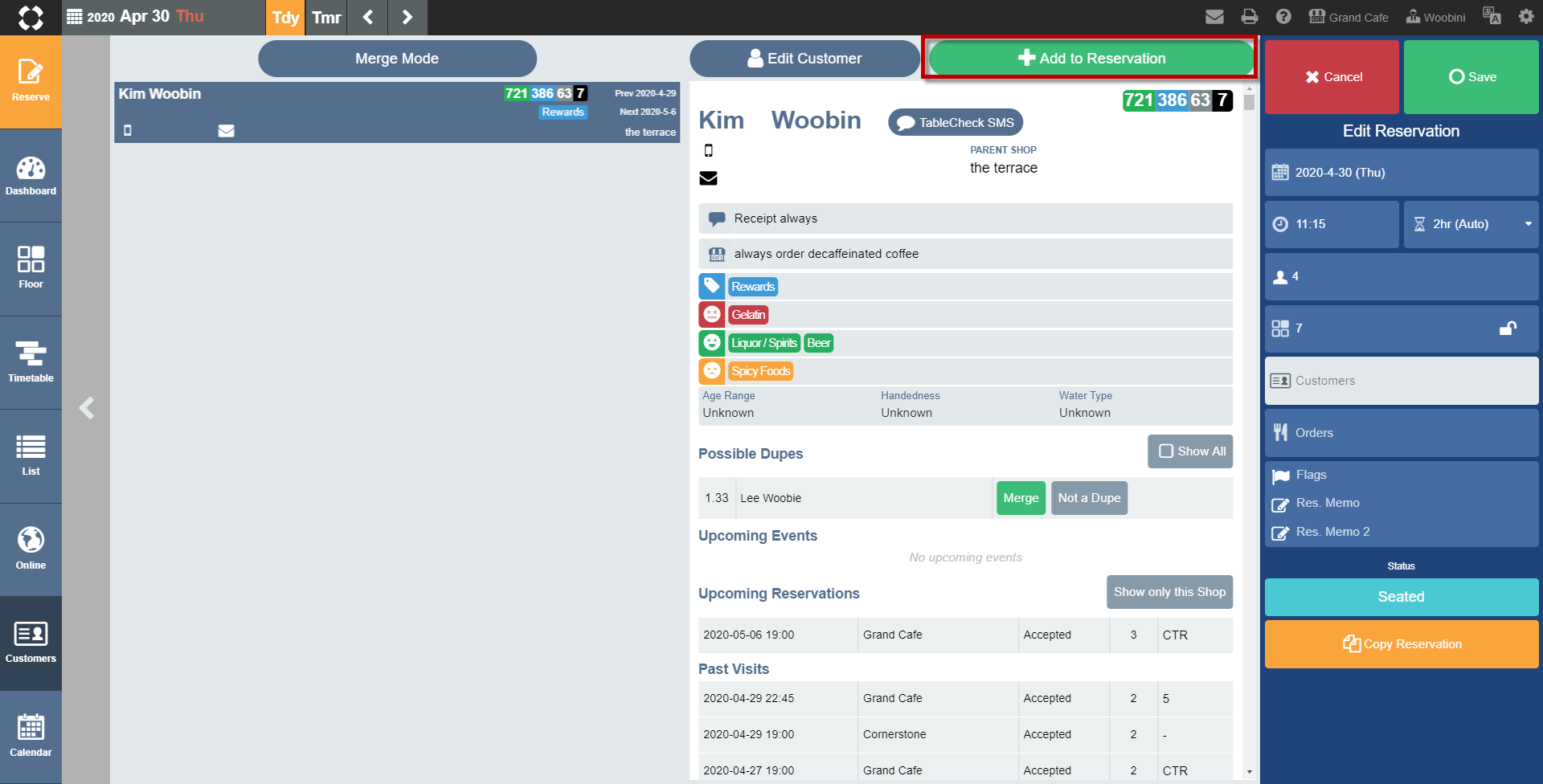Open the Timetable sidebar icon
The width and height of the screenshot is (1543, 784).
pyautogui.click(x=31, y=363)
